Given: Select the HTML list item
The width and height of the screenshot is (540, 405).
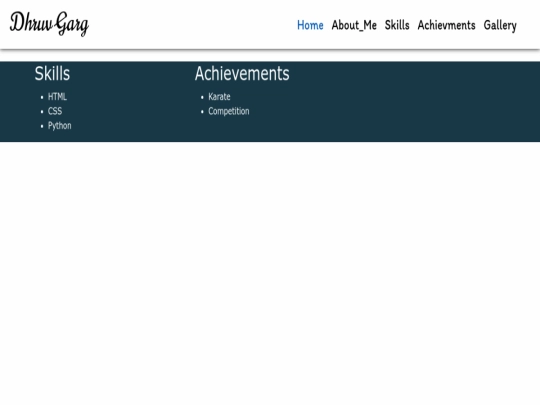Looking at the screenshot, I should (57, 97).
